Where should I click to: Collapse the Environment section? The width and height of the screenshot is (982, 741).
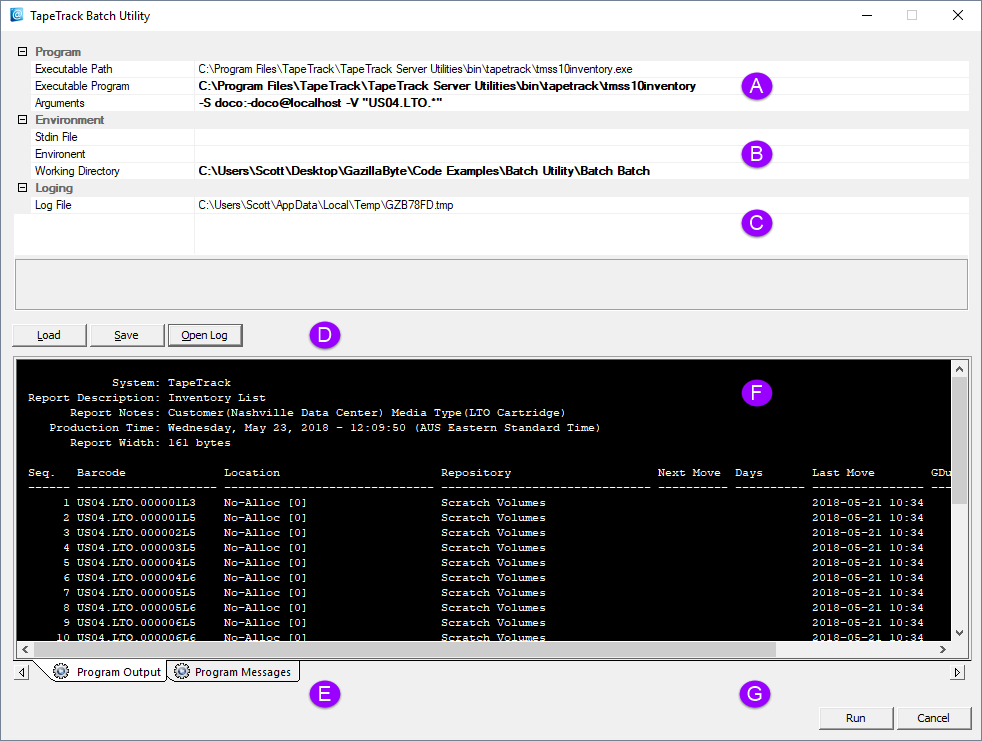(x=23, y=119)
